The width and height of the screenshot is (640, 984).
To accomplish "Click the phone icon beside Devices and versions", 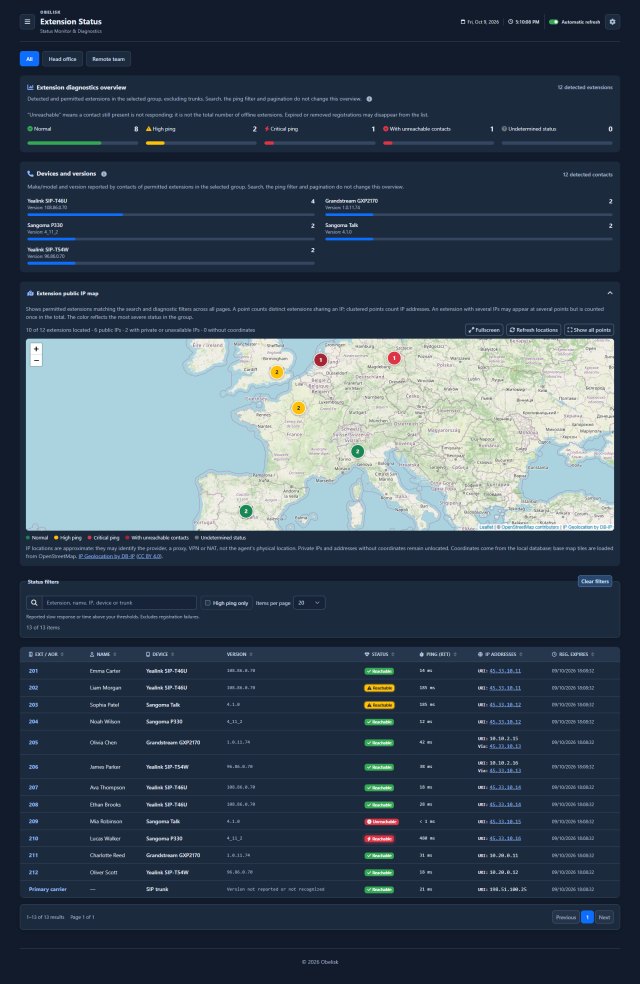I will pos(30,174).
